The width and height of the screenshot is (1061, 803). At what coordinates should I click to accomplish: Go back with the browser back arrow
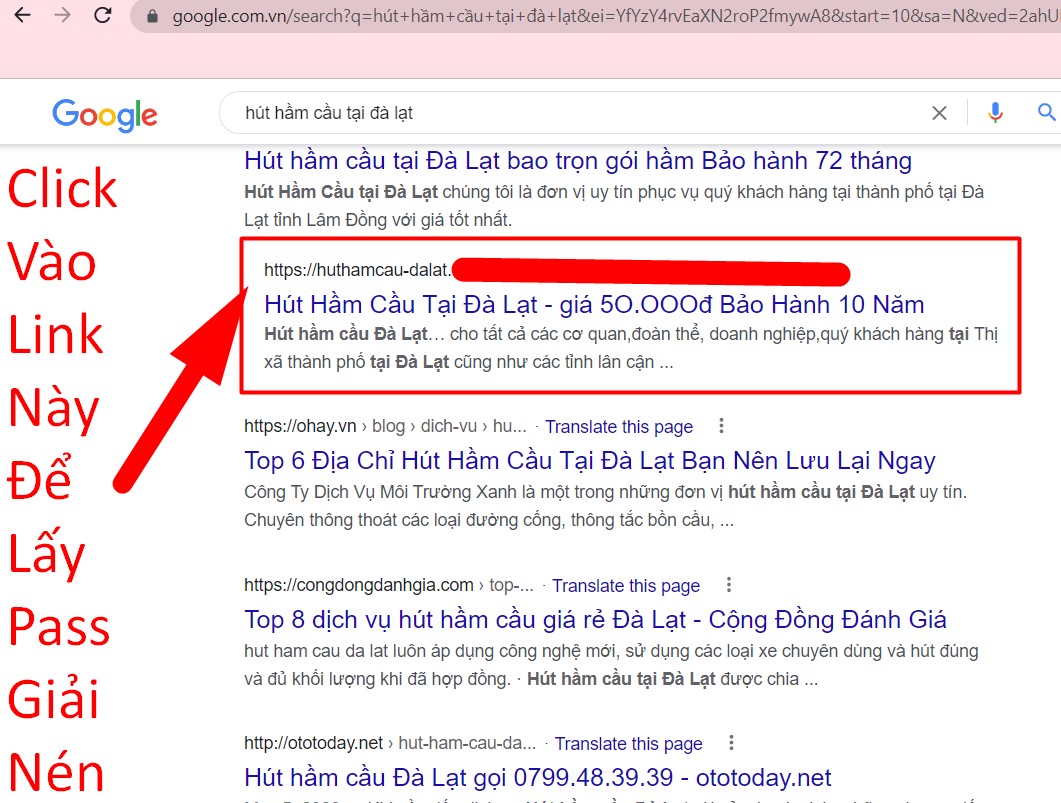(x=23, y=15)
